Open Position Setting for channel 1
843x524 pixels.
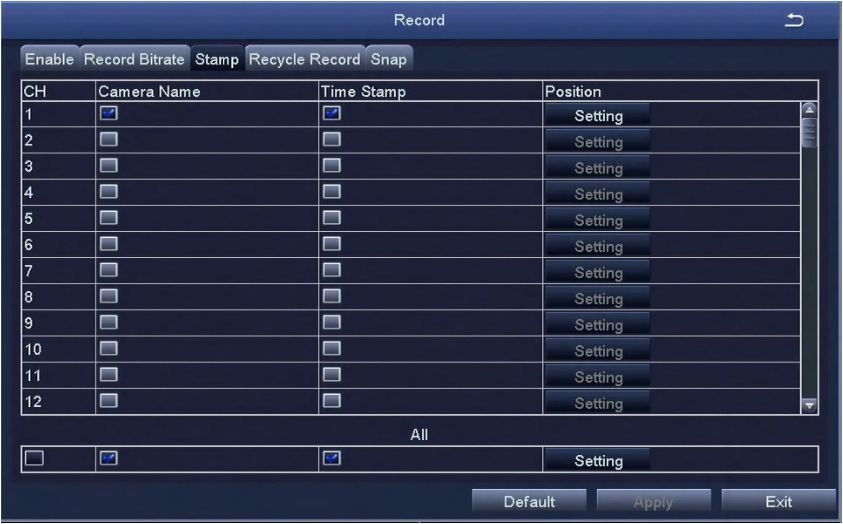tap(598, 116)
